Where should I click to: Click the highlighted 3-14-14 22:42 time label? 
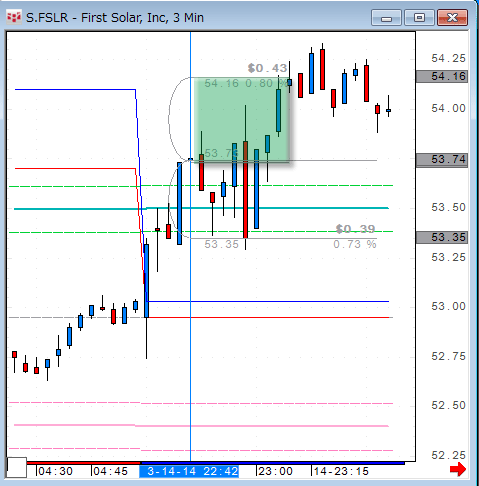[x=189, y=471]
